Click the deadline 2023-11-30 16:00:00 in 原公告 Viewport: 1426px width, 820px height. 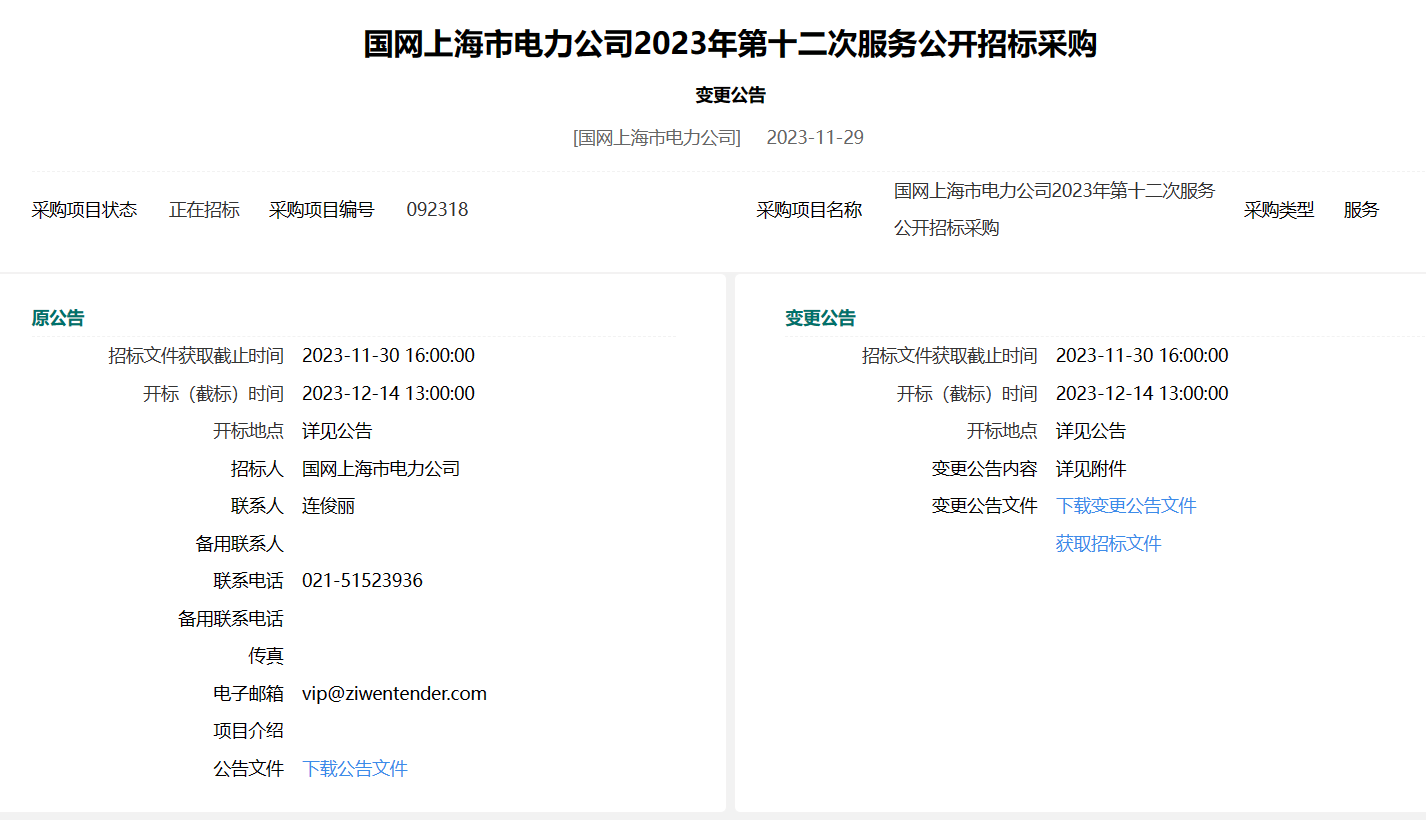tap(389, 355)
